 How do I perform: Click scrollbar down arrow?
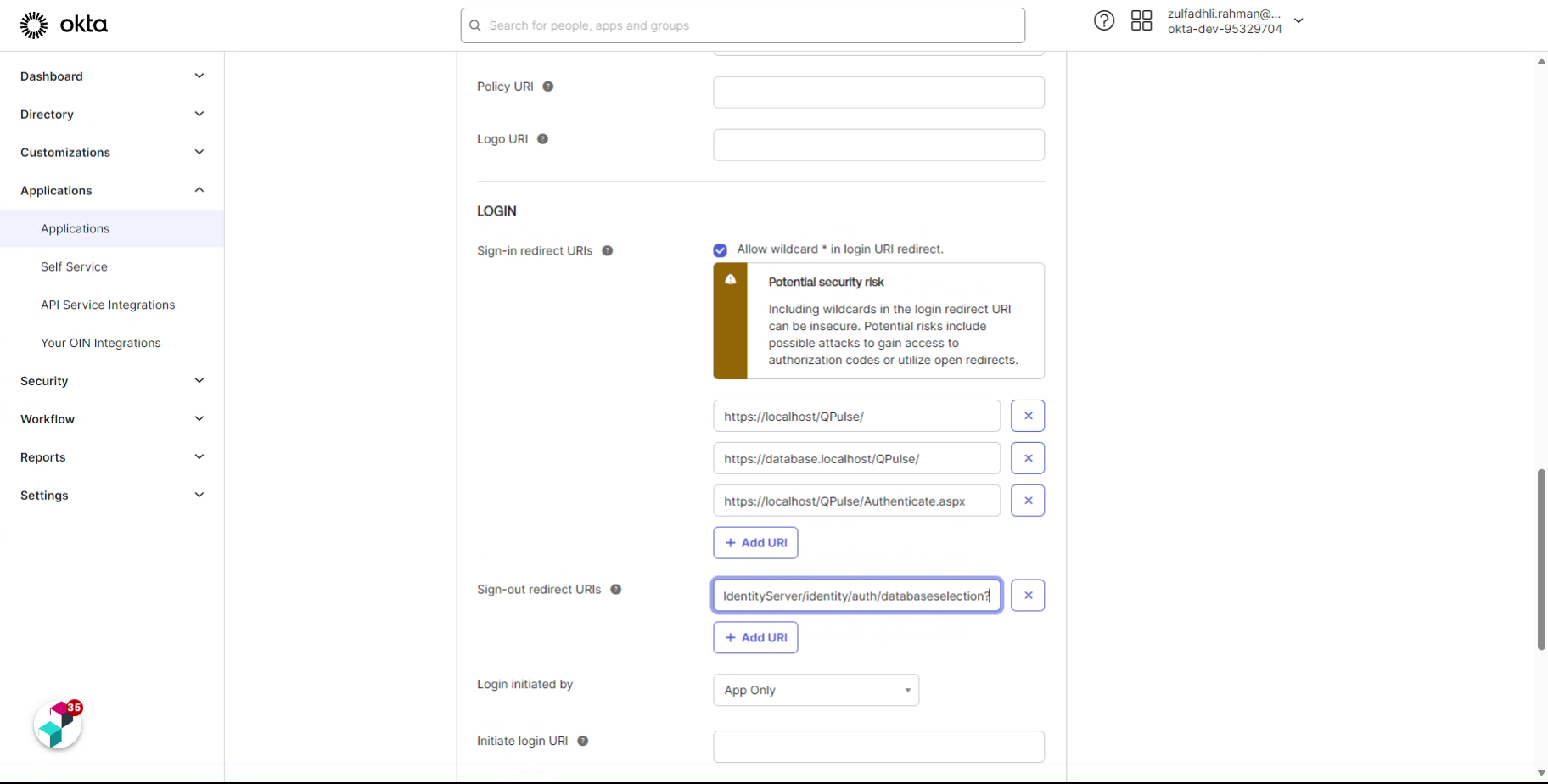(1541, 773)
